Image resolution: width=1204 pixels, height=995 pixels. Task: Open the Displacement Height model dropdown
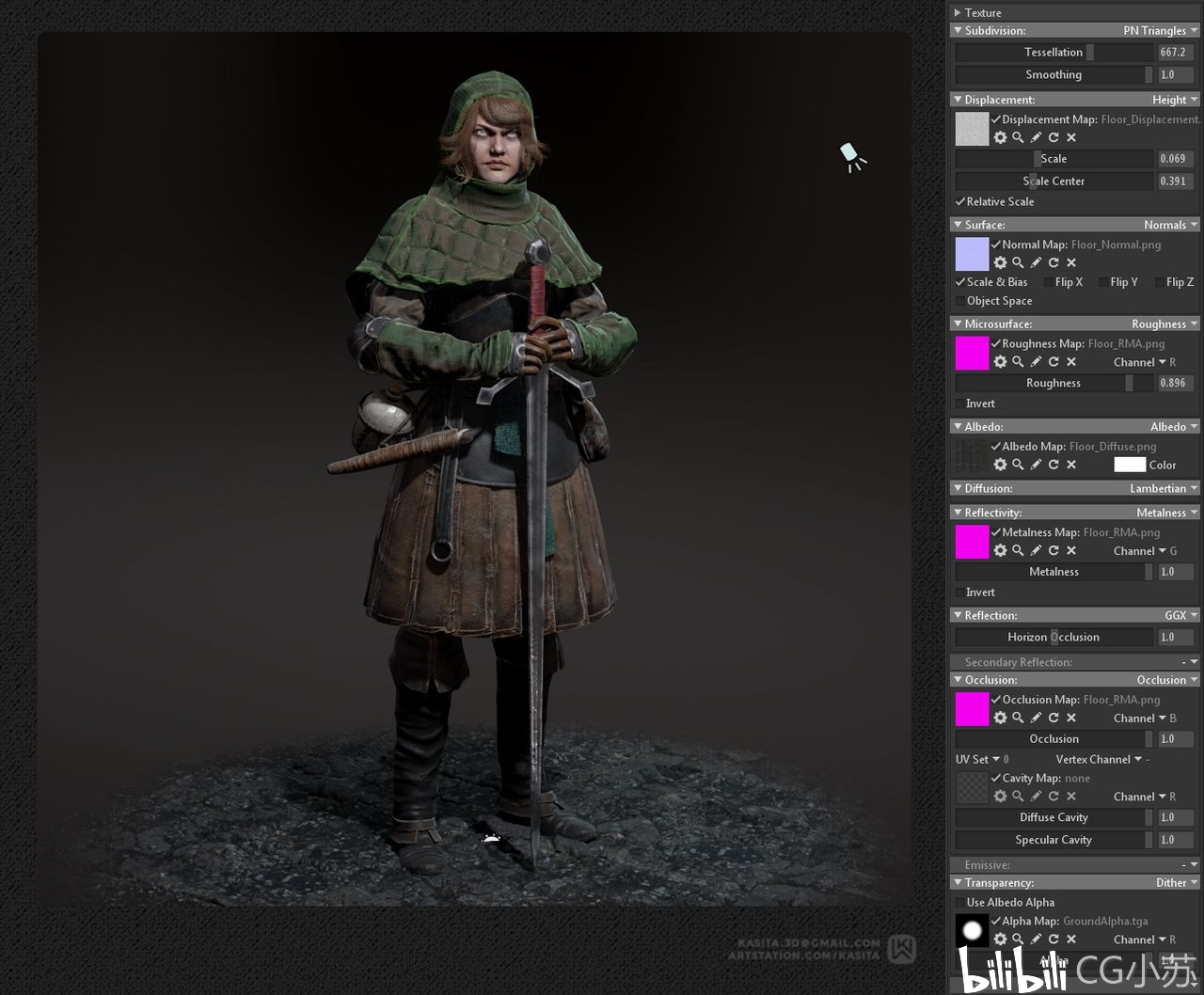[x=1176, y=100]
